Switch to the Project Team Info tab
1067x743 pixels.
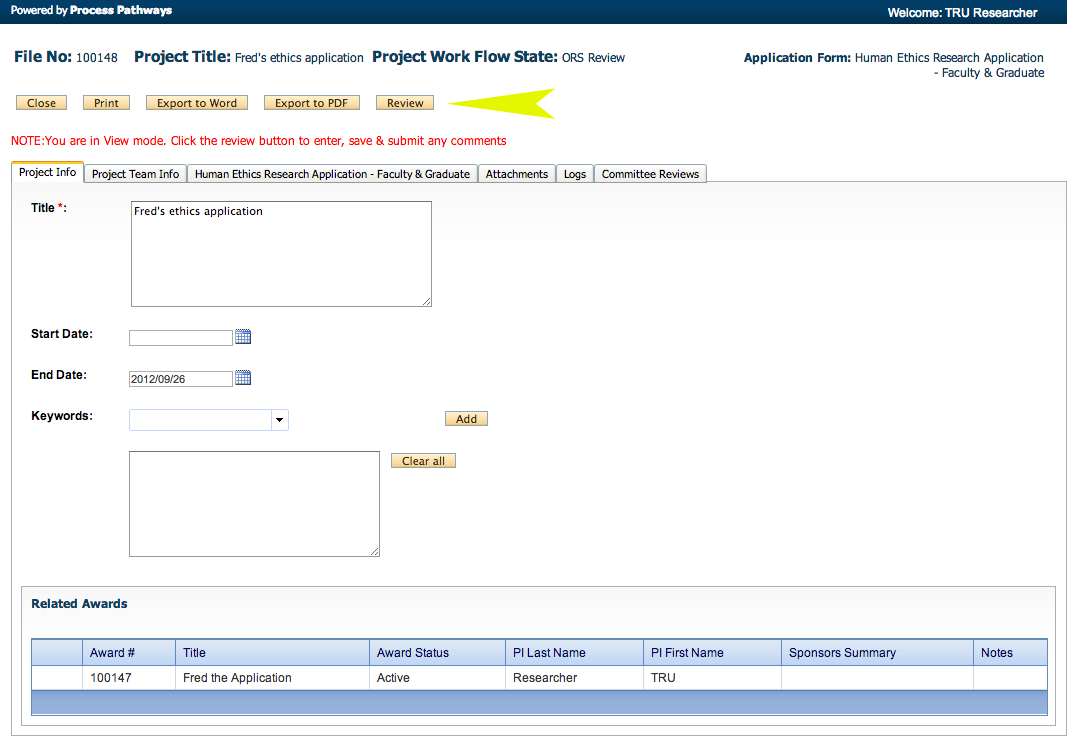point(135,174)
